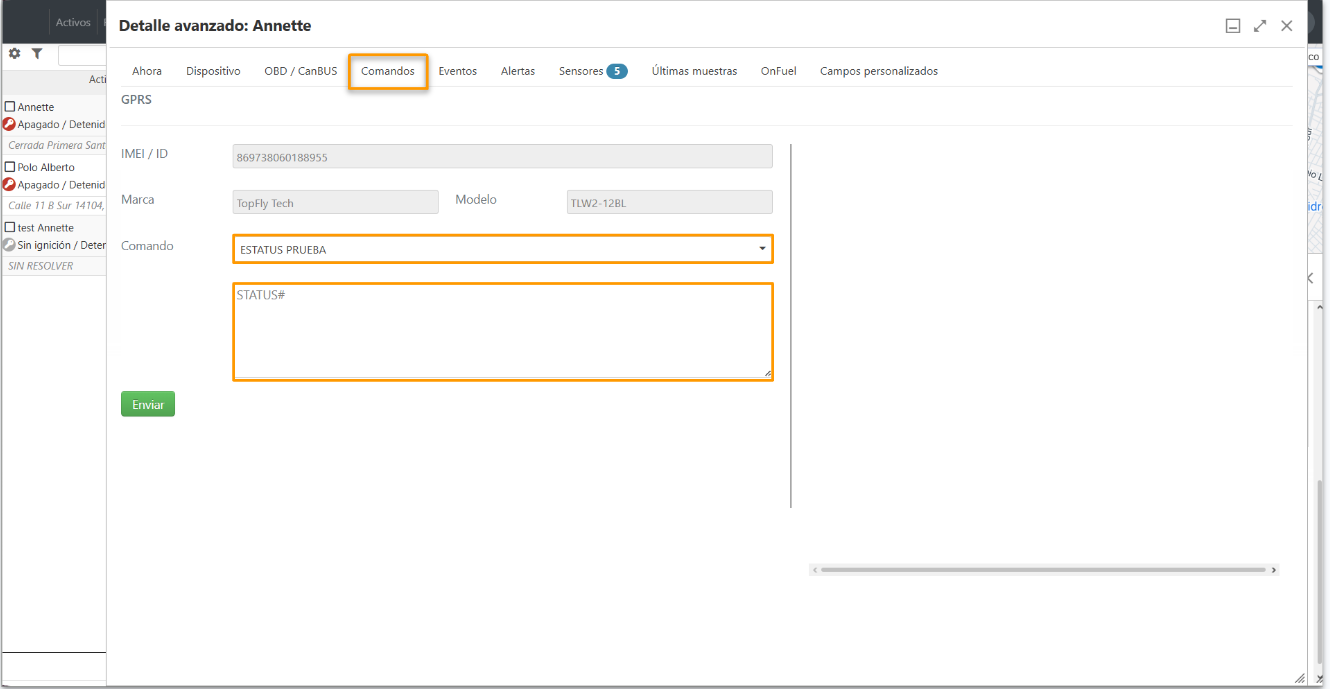Viewport: 1330px width, 689px height.
Task: Click the page vertical scrollbar on right edge
Action: (1319, 570)
